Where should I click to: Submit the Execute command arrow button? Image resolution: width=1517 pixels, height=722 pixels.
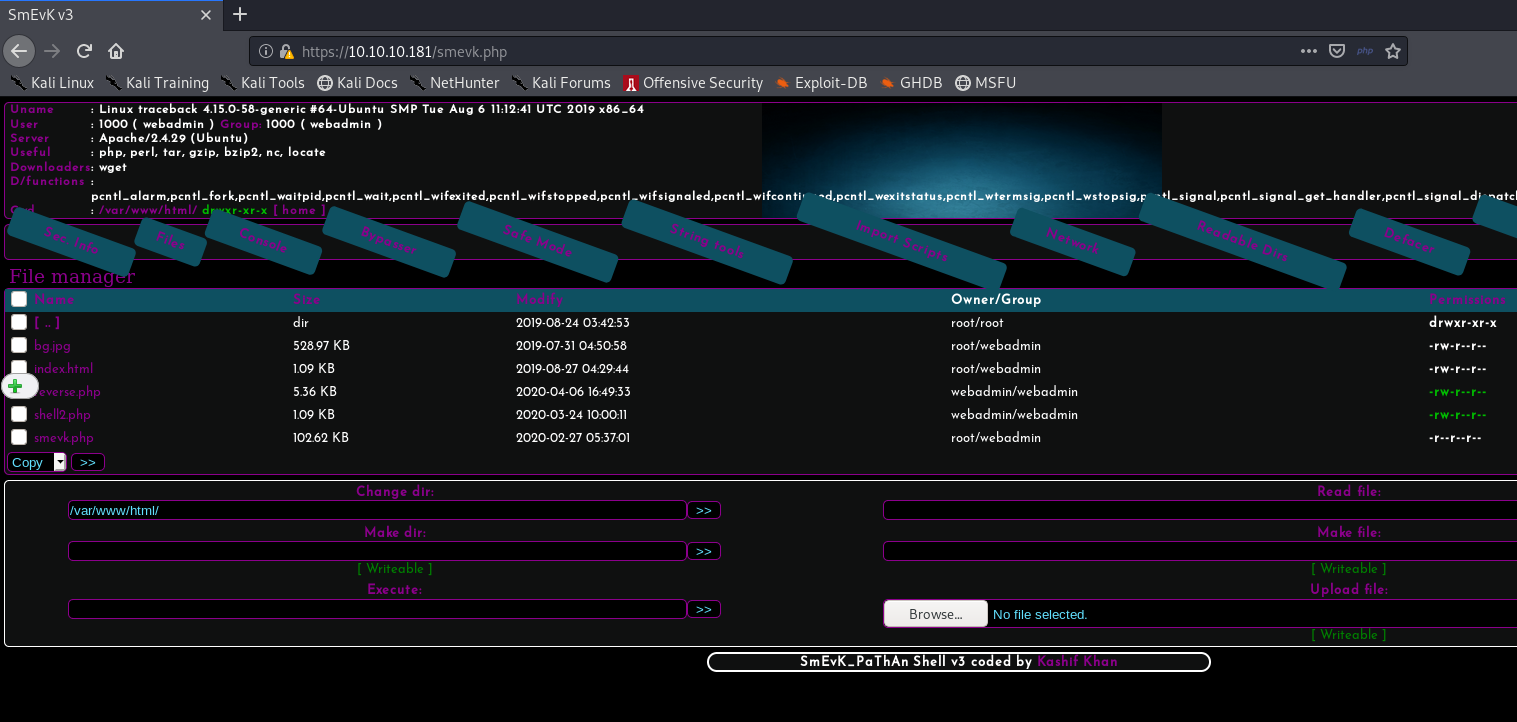[703, 609]
